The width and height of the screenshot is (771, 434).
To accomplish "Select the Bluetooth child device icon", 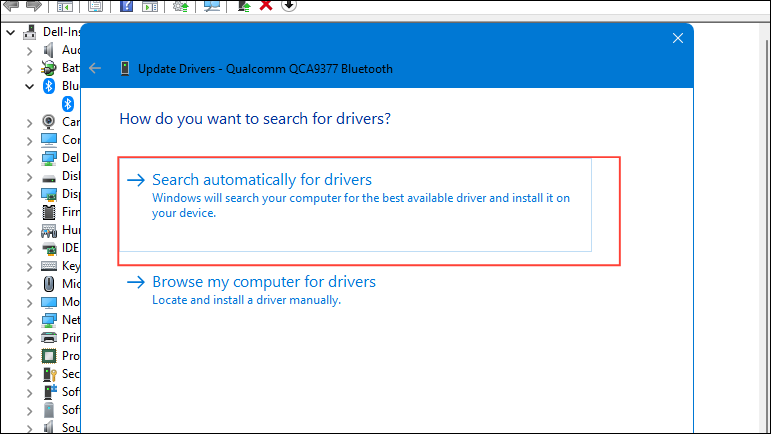I will tap(68, 104).
